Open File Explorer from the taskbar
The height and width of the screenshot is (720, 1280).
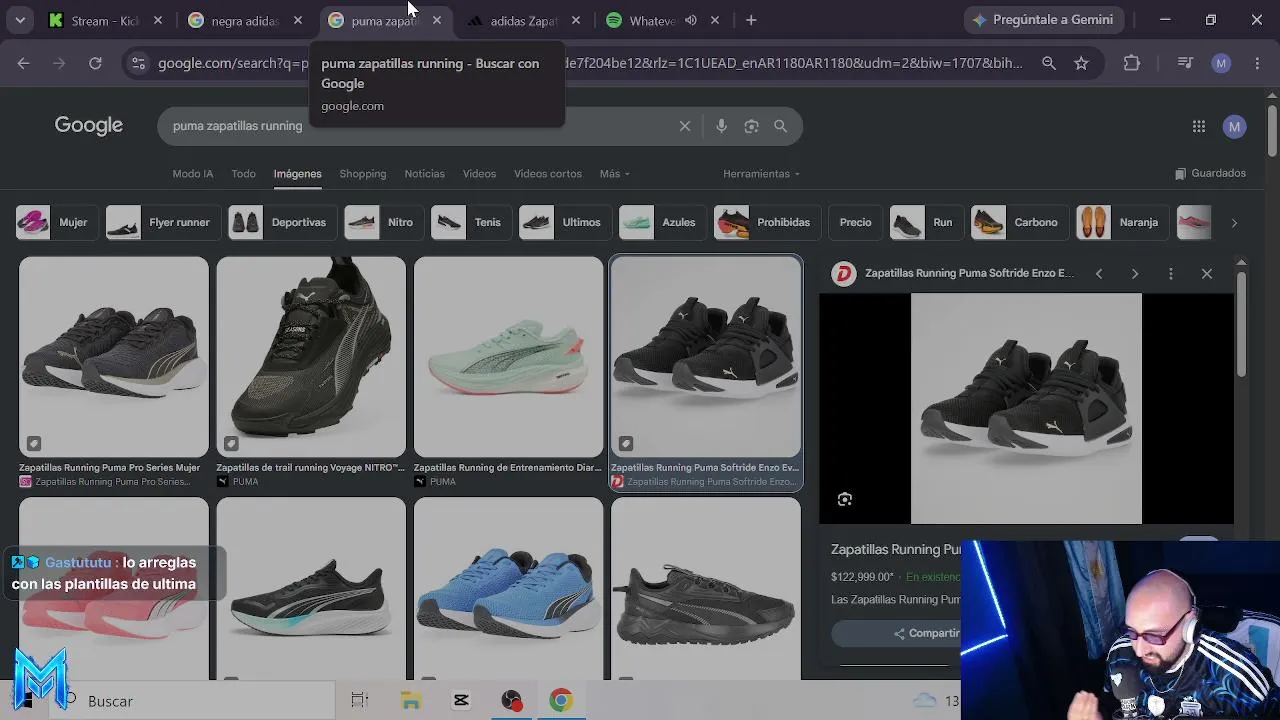tap(411, 701)
